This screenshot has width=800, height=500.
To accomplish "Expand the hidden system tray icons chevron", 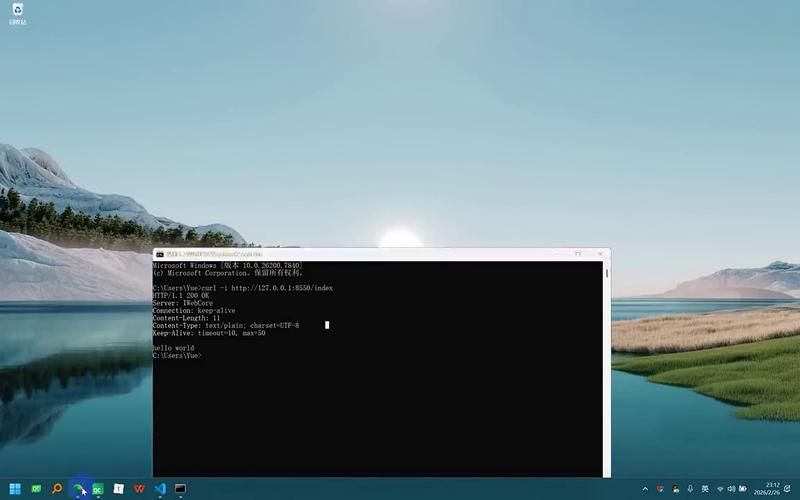I will click(645, 489).
